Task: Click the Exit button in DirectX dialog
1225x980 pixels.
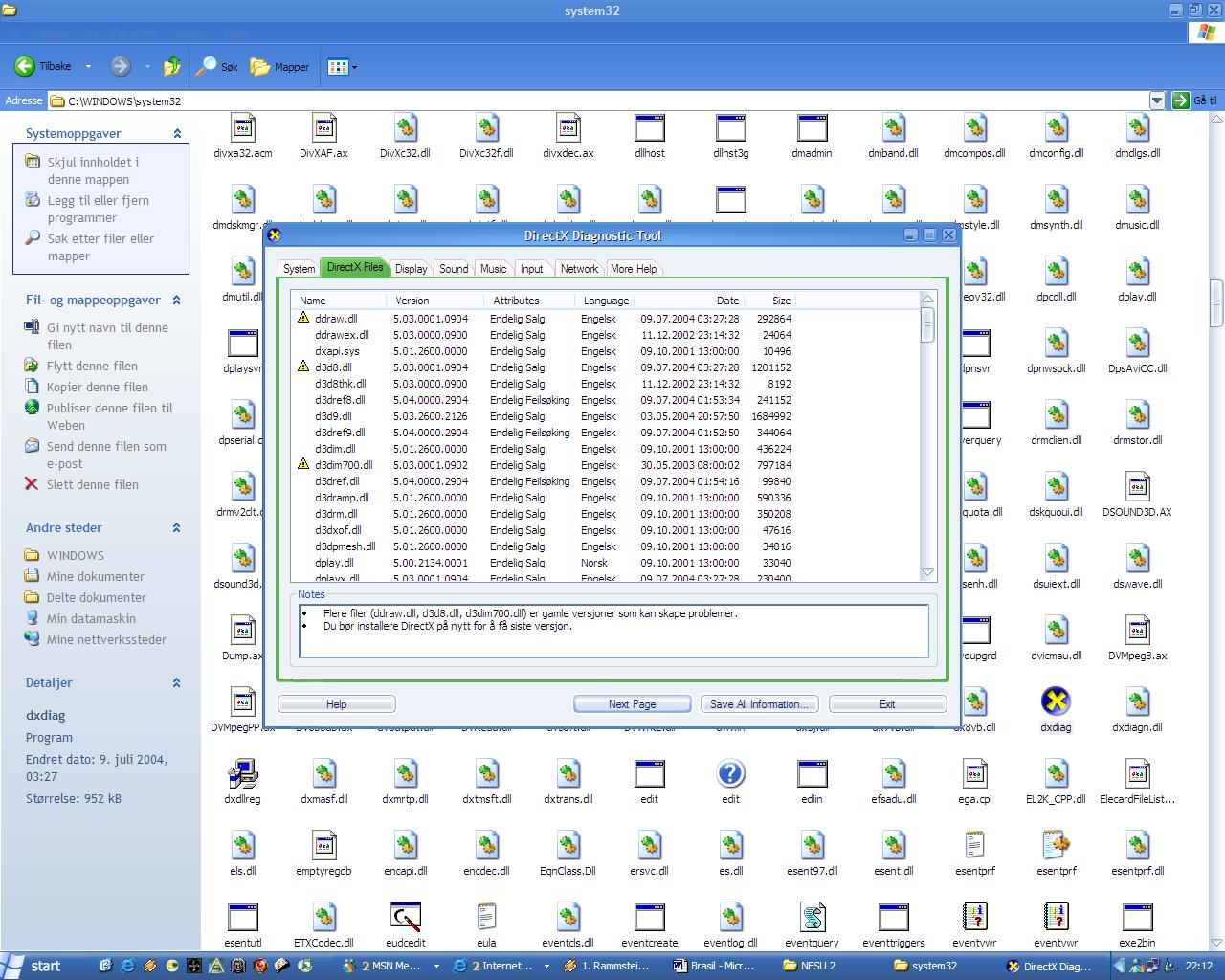Action: (x=887, y=704)
